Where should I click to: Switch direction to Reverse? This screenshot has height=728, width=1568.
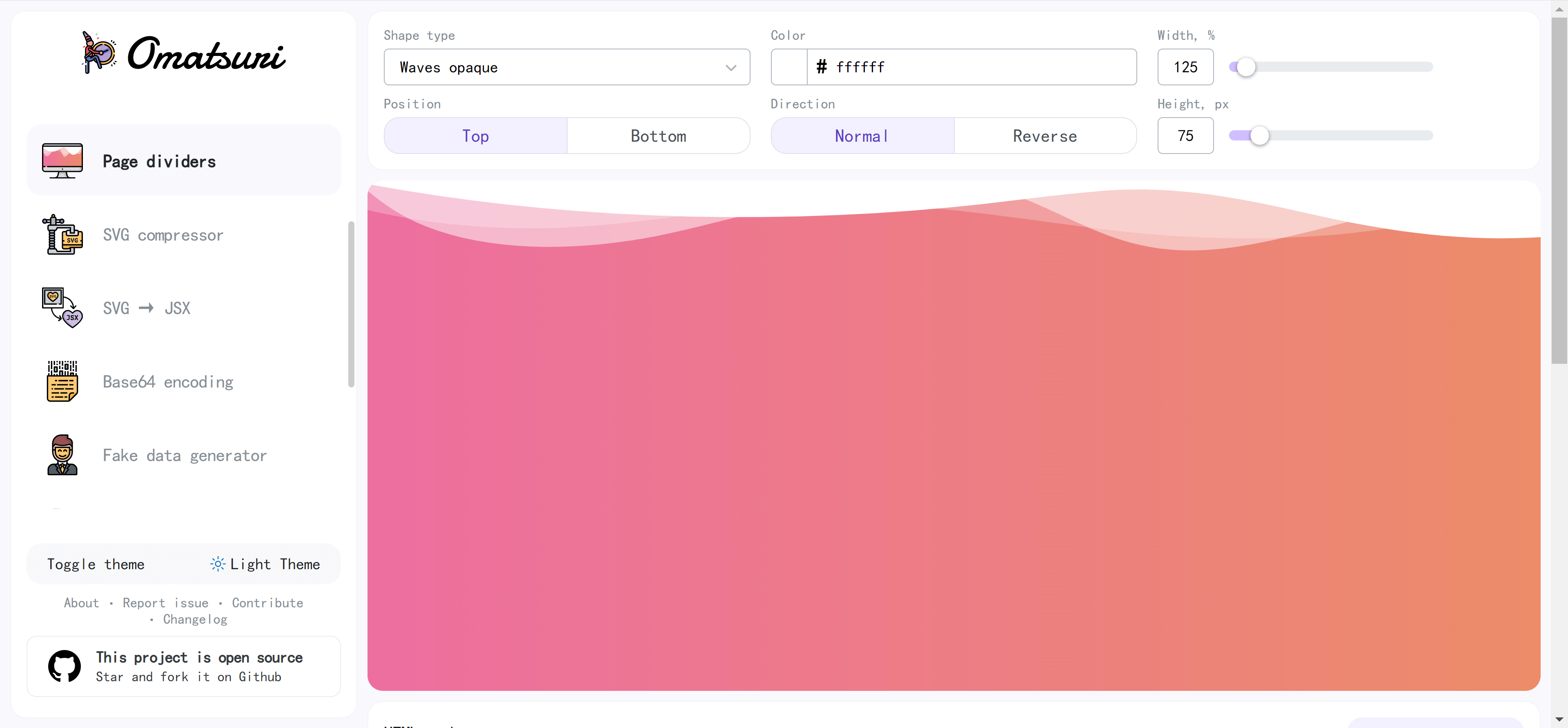click(x=1045, y=136)
